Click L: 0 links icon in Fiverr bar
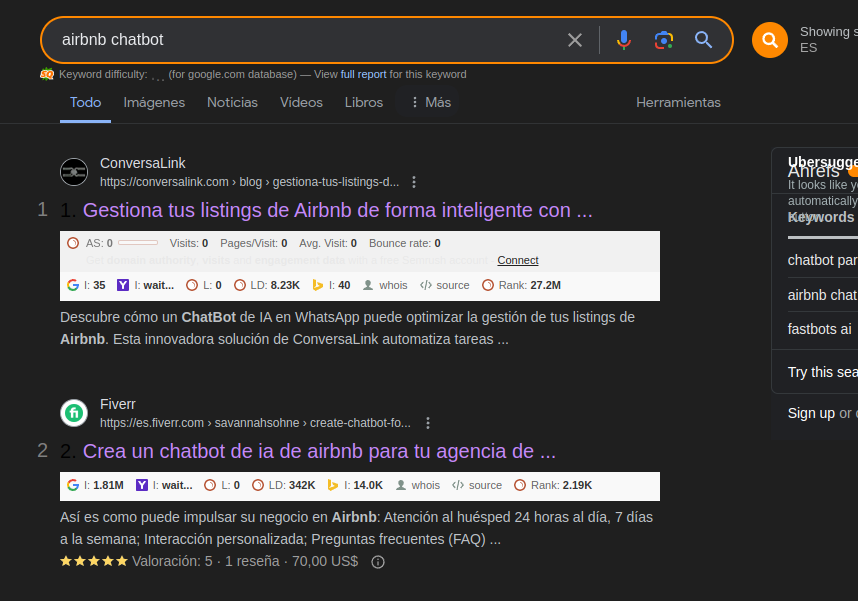858x601 pixels. (x=210, y=485)
